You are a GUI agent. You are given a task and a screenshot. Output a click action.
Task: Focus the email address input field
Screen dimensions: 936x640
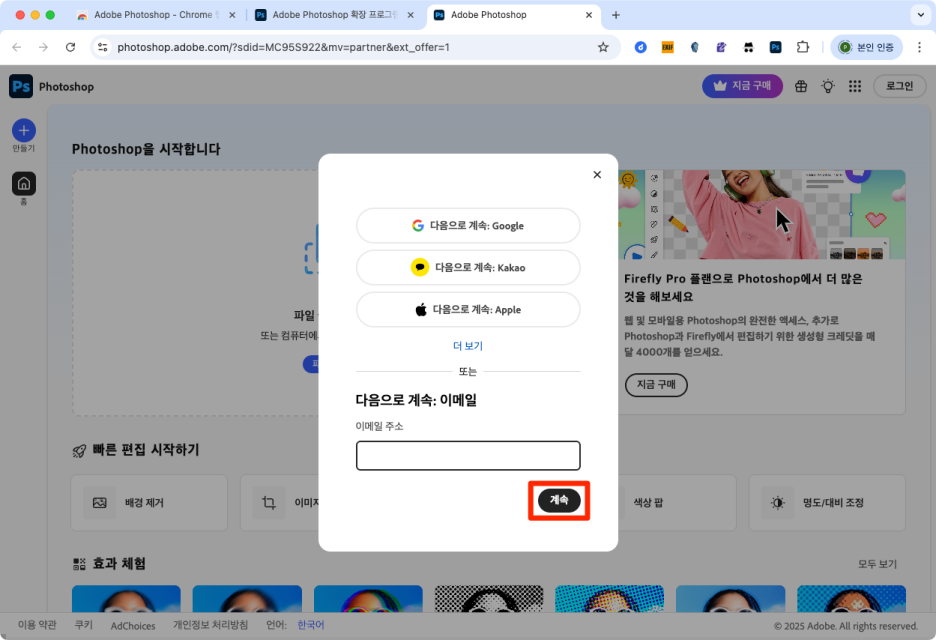[468, 456]
